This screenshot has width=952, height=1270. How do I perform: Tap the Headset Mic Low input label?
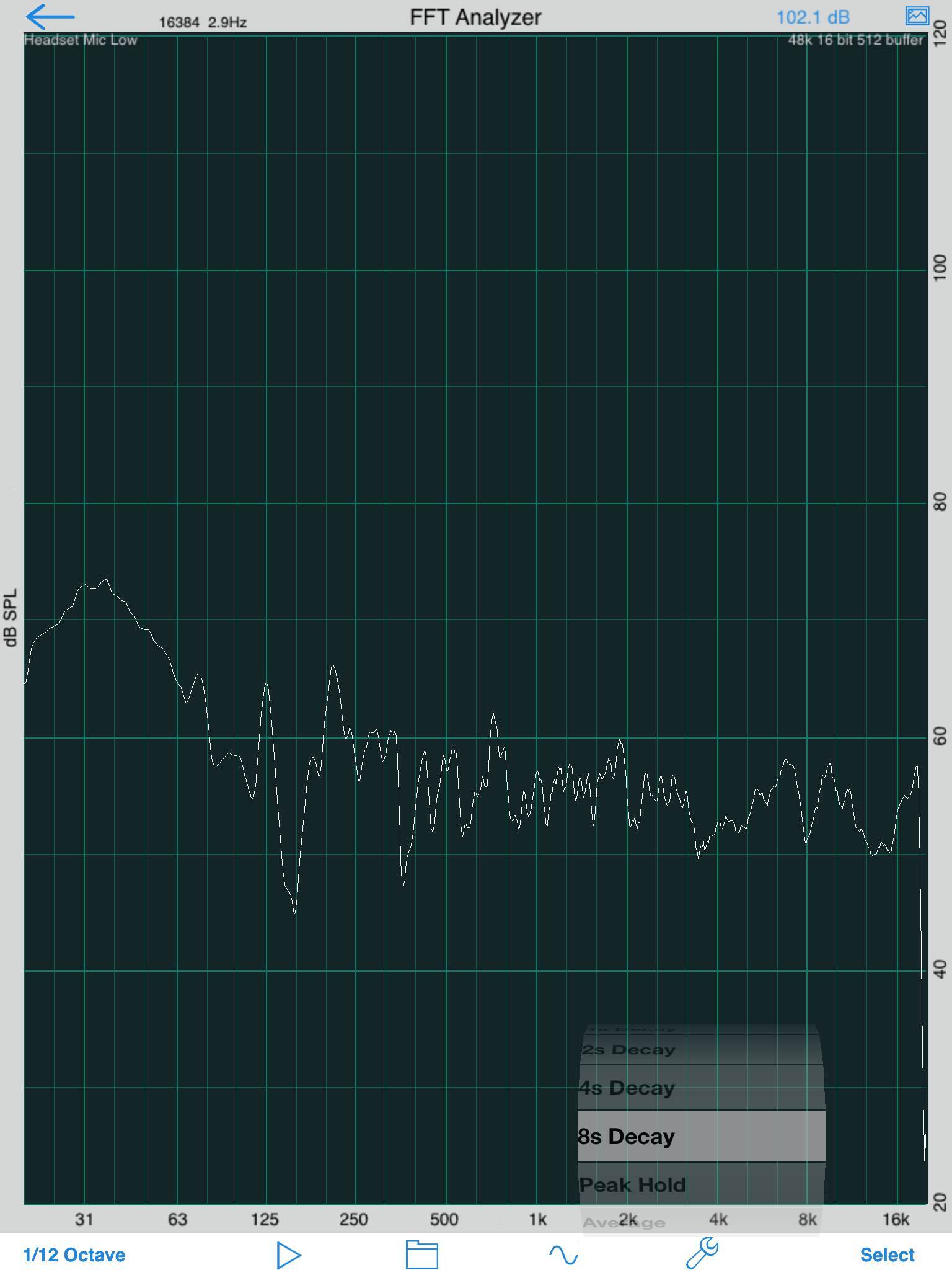(81, 40)
